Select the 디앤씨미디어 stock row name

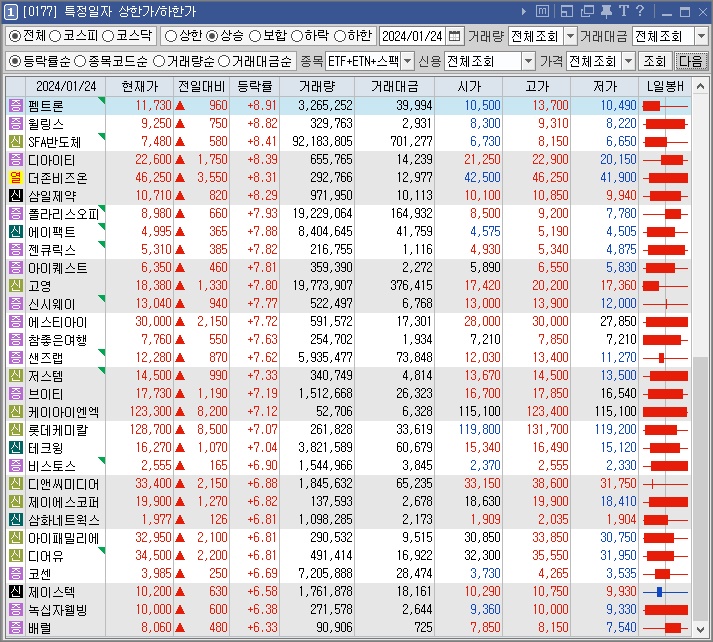point(63,484)
